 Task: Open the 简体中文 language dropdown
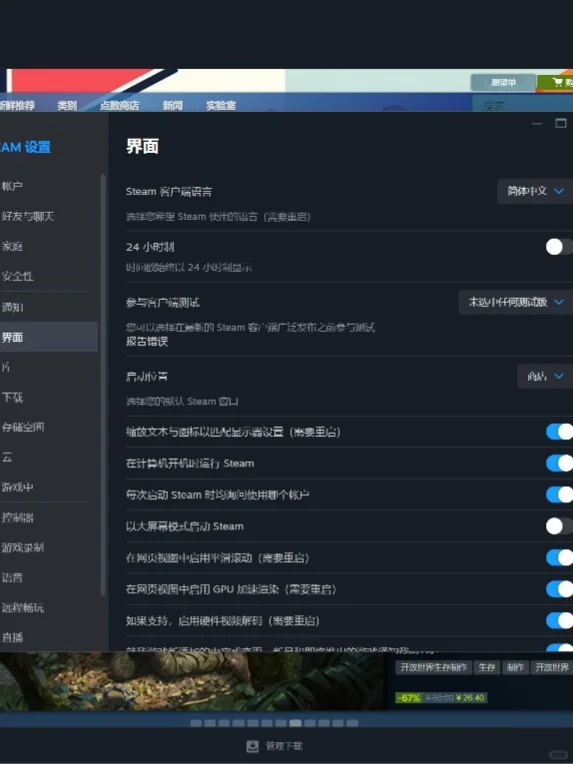click(535, 191)
